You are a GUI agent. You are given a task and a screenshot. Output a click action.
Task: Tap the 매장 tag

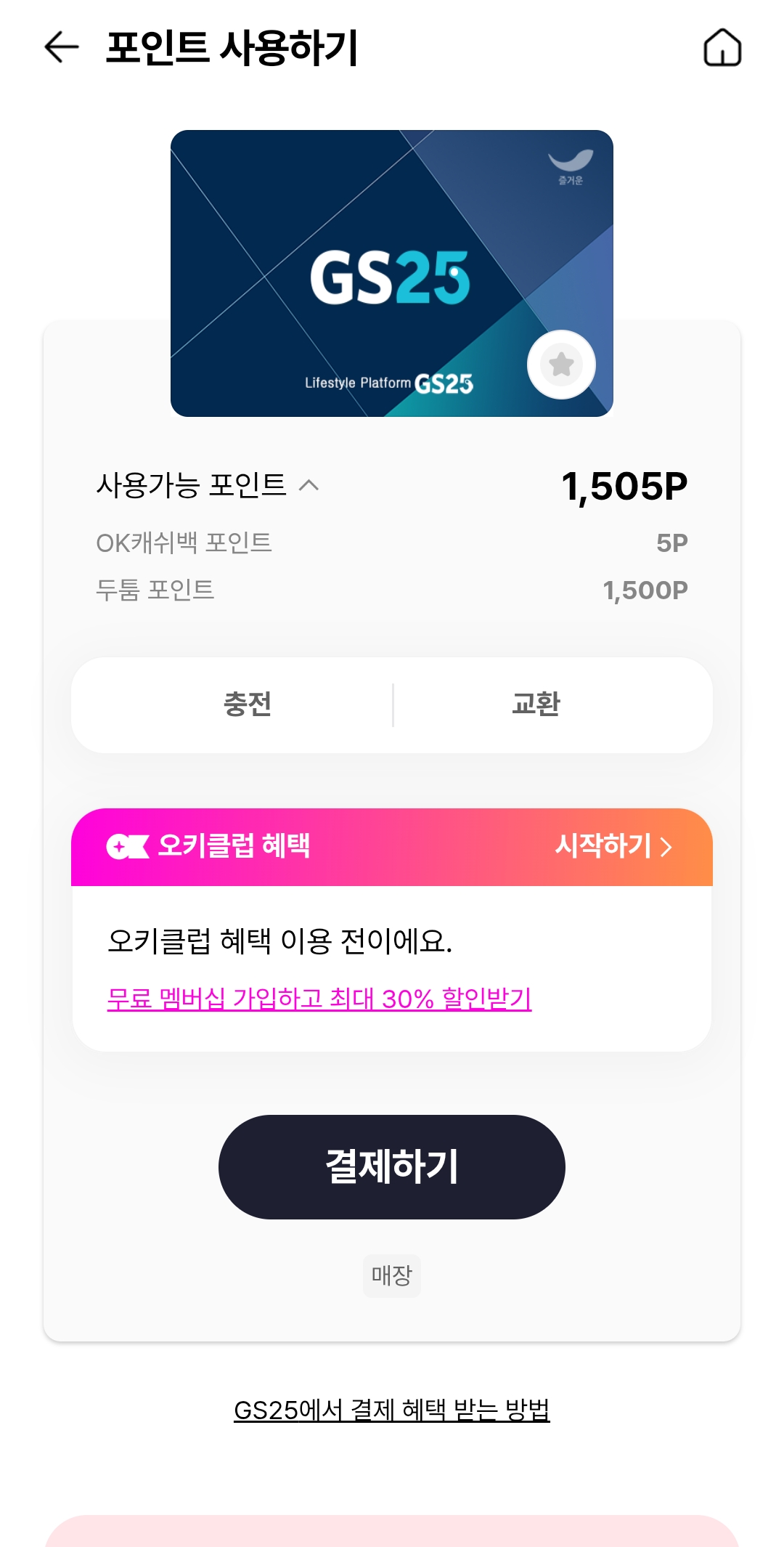click(391, 1275)
